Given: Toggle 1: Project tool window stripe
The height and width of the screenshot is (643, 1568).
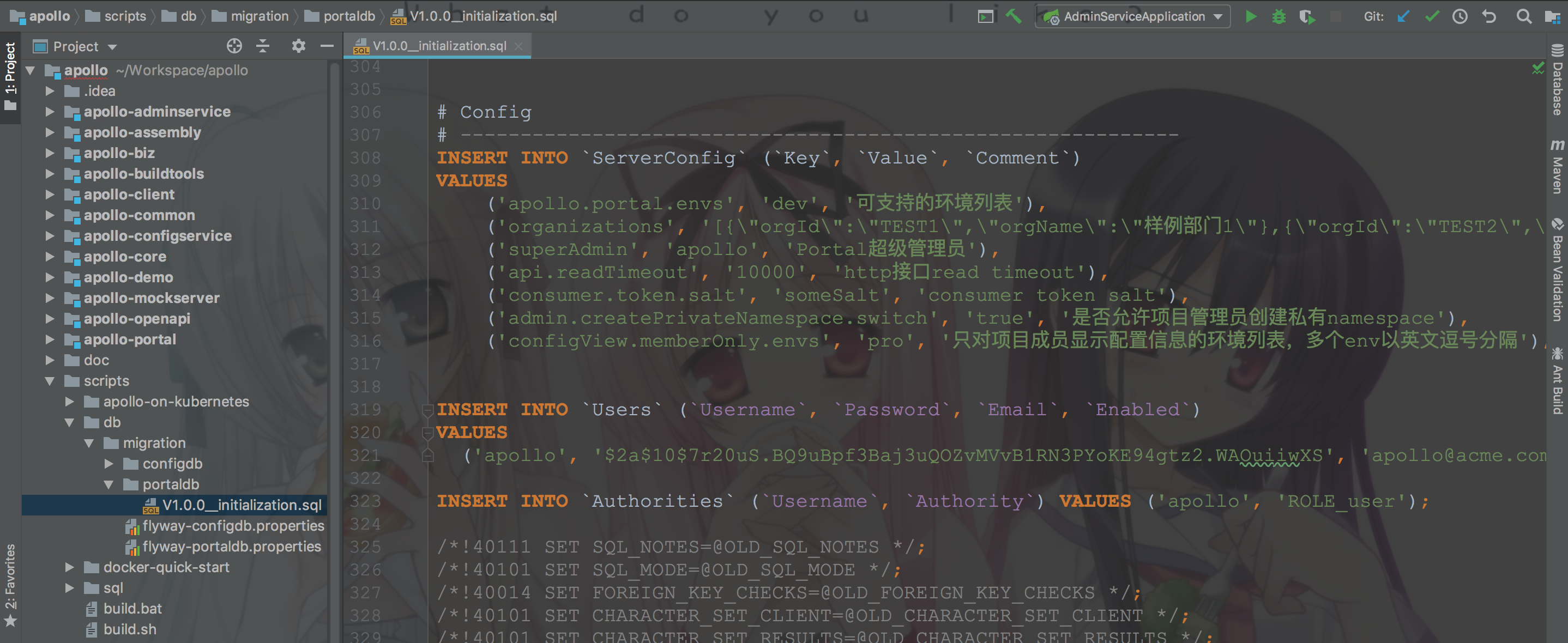Looking at the screenshot, I should 10,77.
